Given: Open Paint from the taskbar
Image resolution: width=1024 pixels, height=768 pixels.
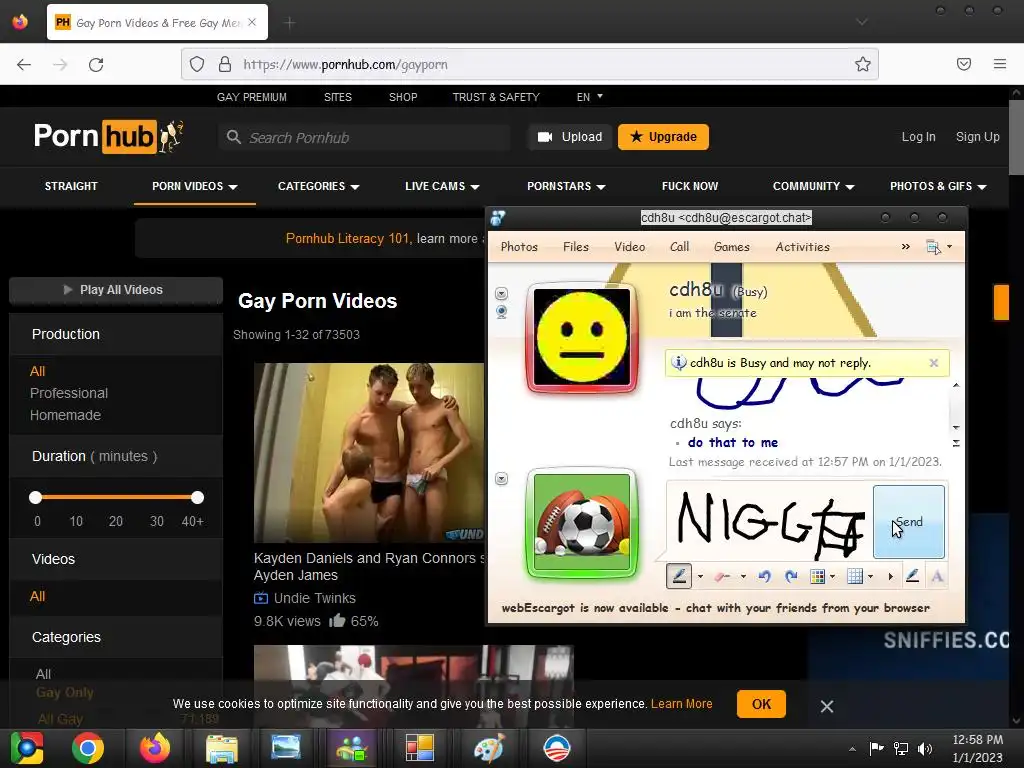Looking at the screenshot, I should point(489,748).
